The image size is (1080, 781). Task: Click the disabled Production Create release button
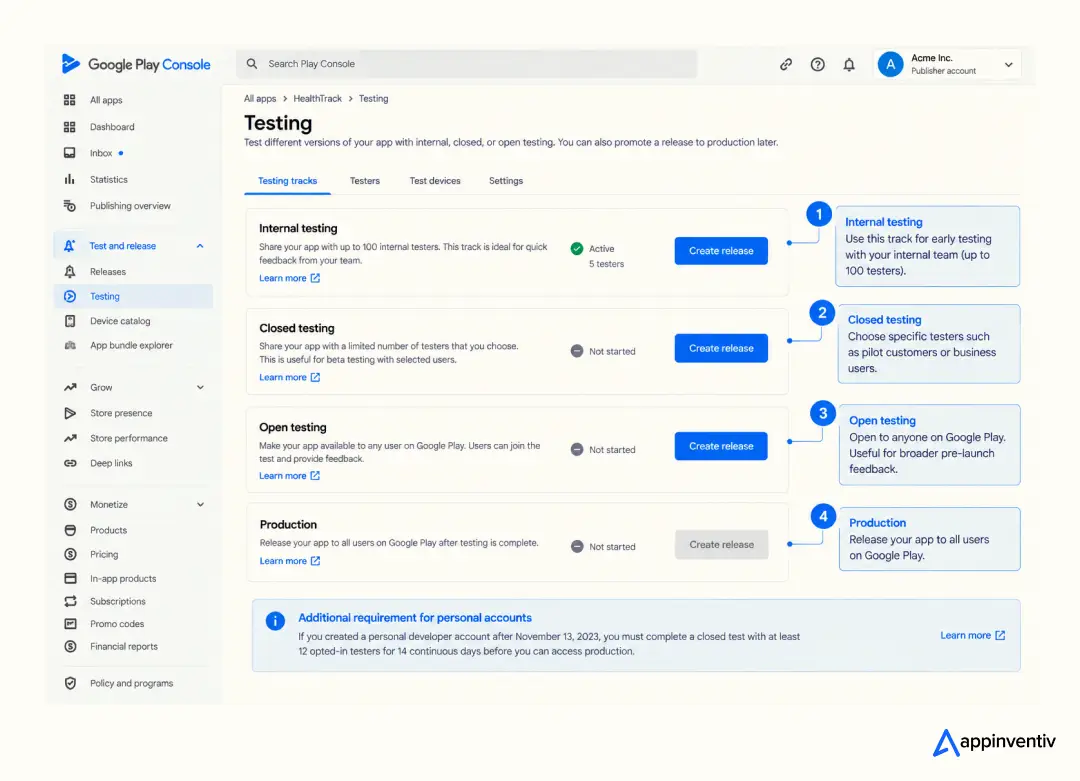tap(721, 544)
